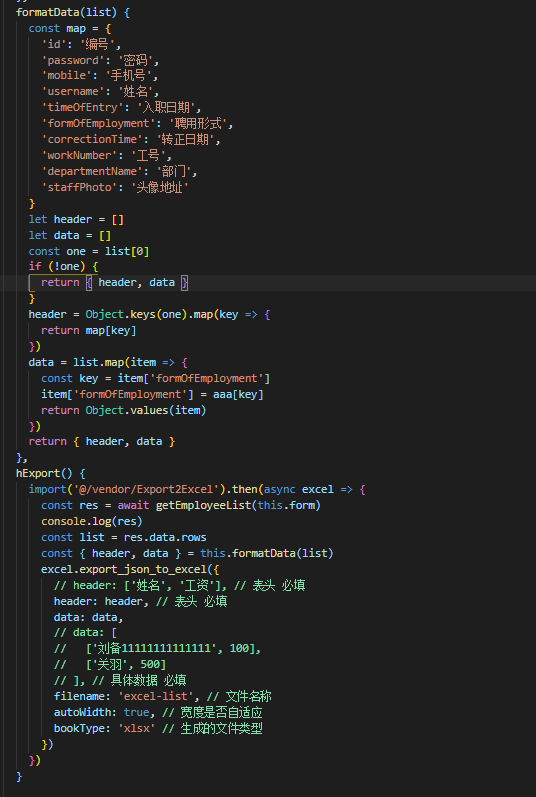Click the commented '刘备11111111111111' row
The image size is (536, 797).
[157, 649]
